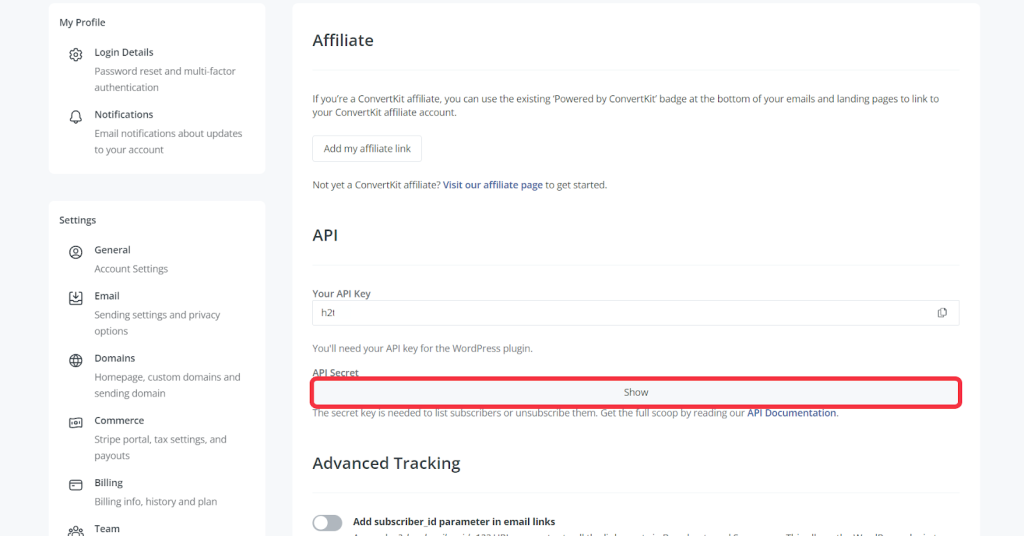Open Email sending settings
The image size is (1024, 536).
pyautogui.click(x=107, y=296)
